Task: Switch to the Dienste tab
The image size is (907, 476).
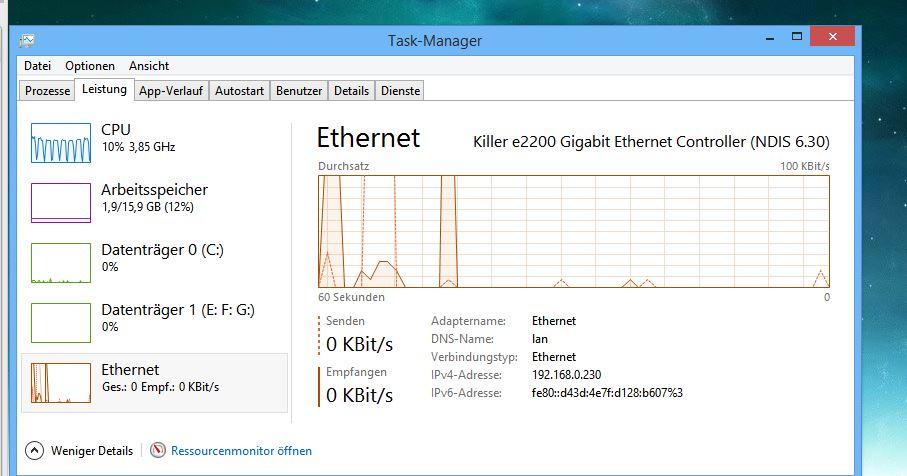Action: point(400,91)
